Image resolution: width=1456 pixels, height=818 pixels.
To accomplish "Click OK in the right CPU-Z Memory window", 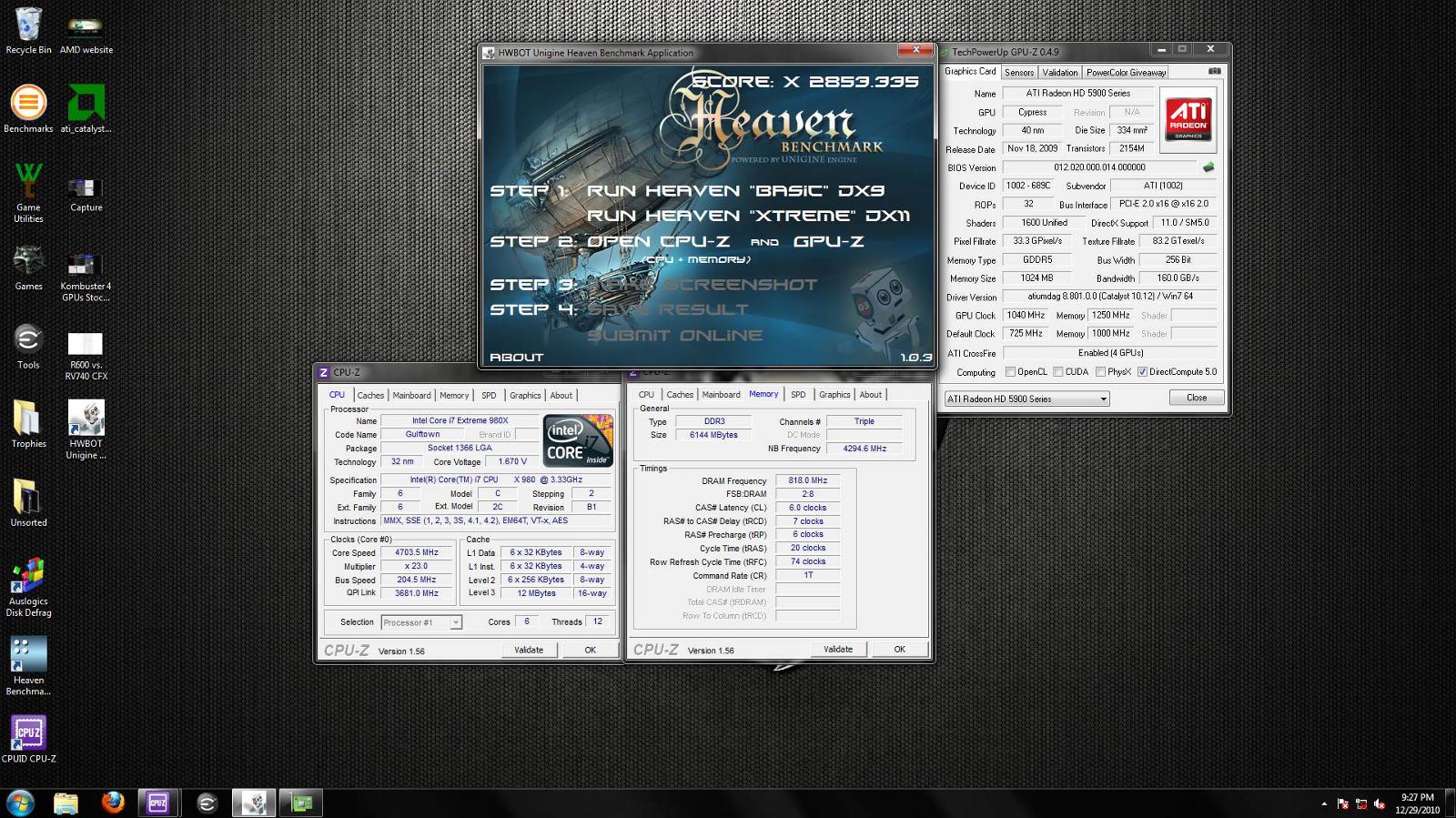I will 899,649.
